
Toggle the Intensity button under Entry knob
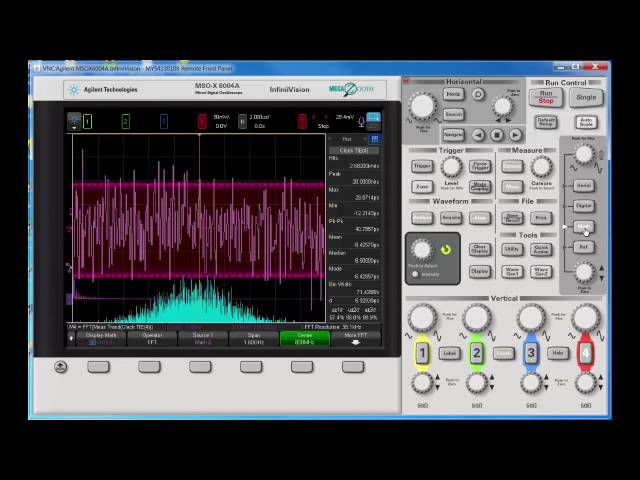(x=415, y=274)
